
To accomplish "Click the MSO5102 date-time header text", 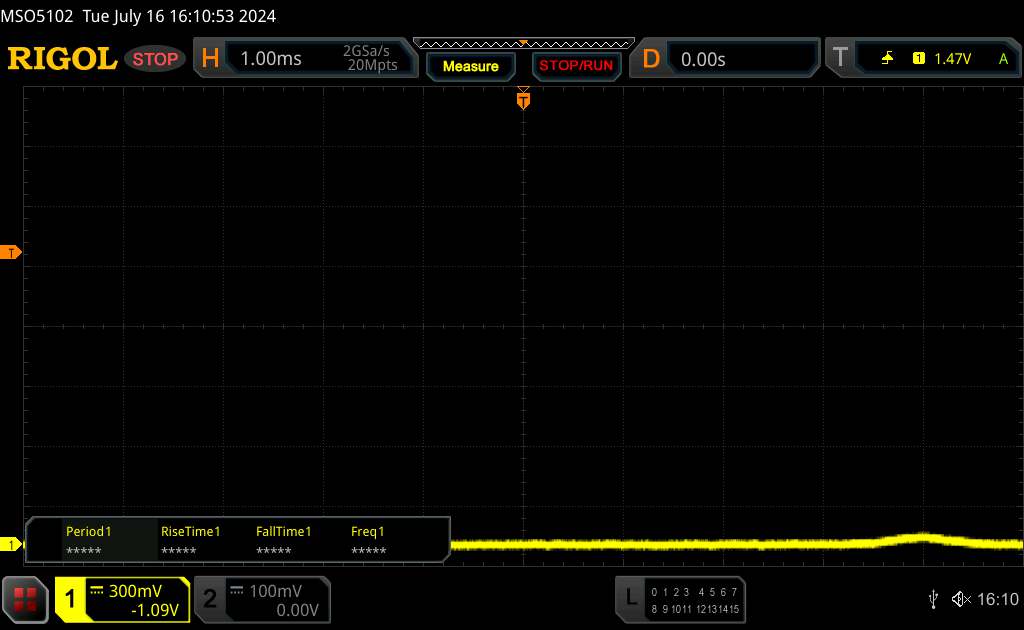I will click(138, 16).
